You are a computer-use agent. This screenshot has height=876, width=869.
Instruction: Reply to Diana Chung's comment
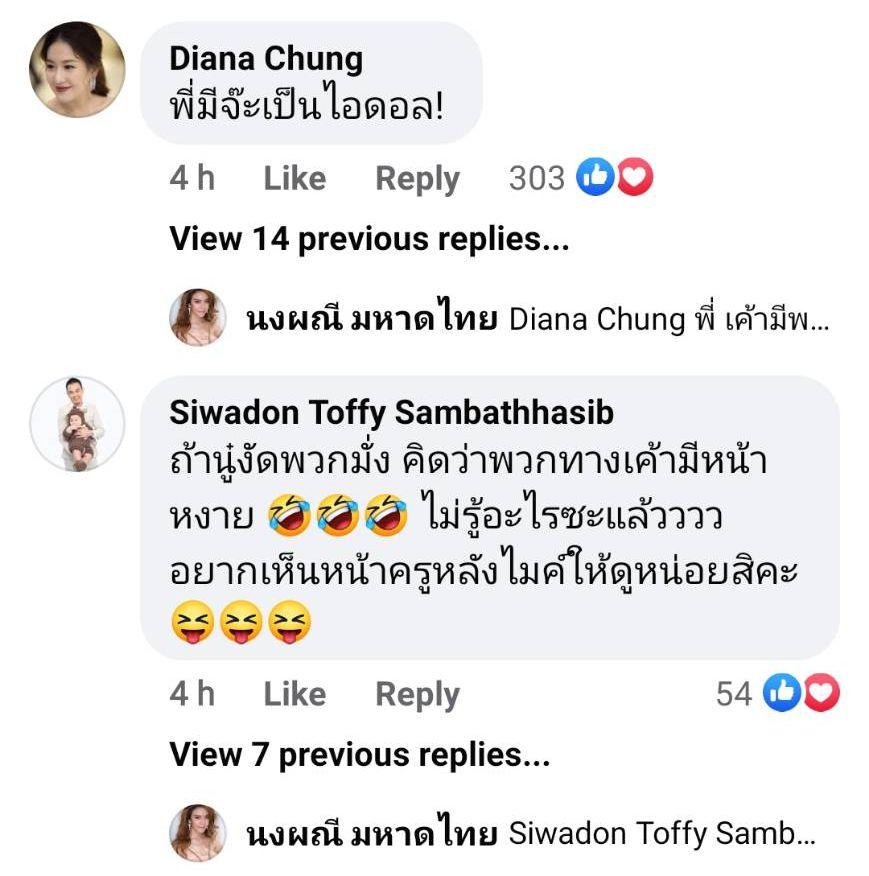click(x=417, y=179)
